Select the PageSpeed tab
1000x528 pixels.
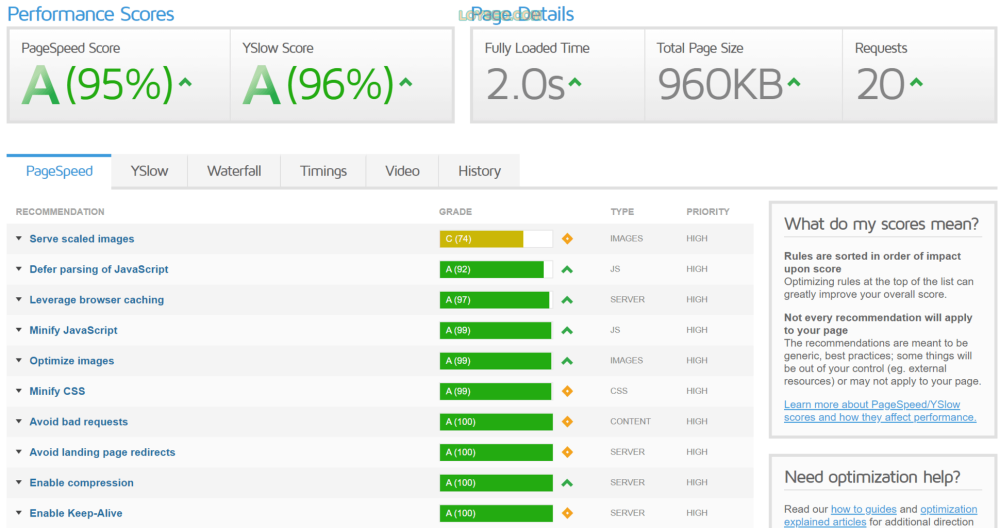click(x=59, y=171)
